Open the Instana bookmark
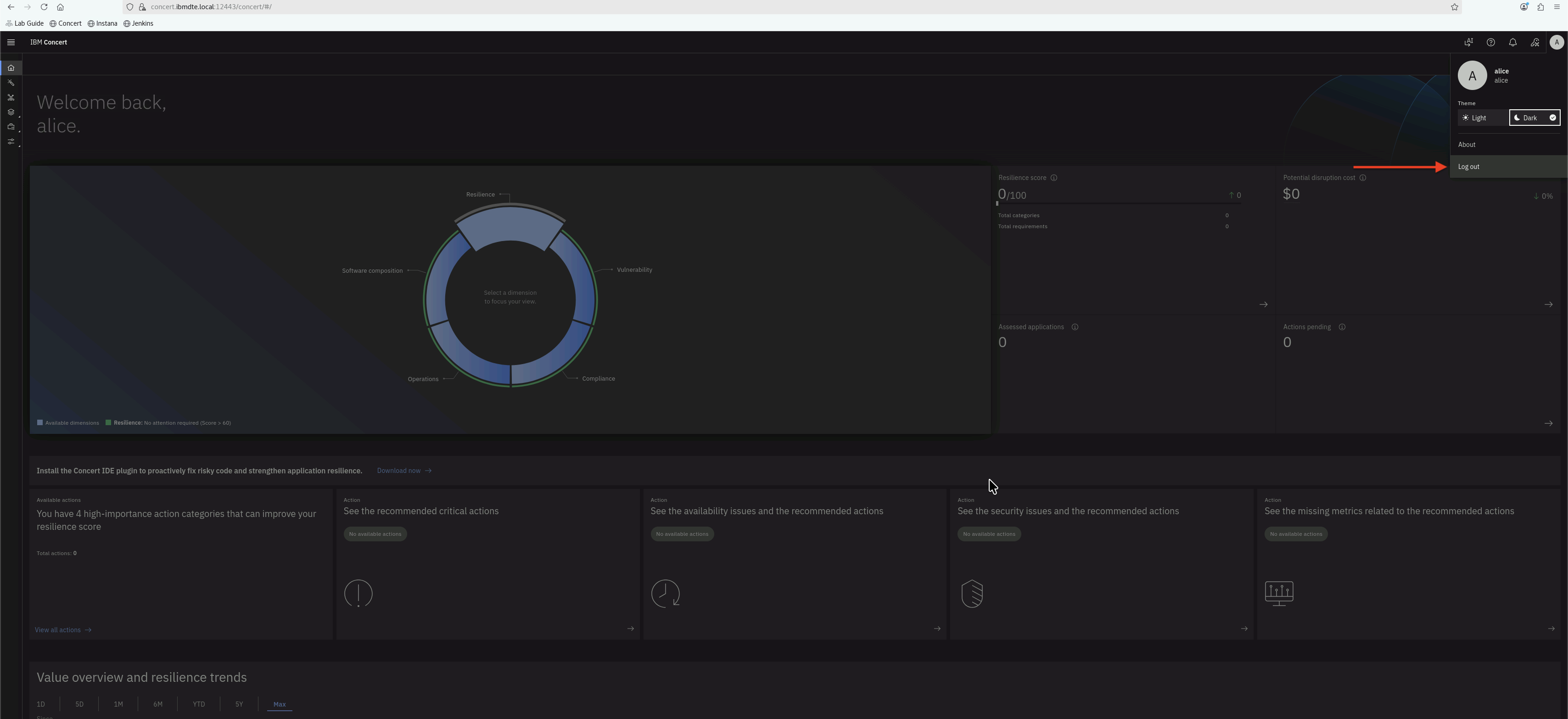1568x719 pixels. 102,23
